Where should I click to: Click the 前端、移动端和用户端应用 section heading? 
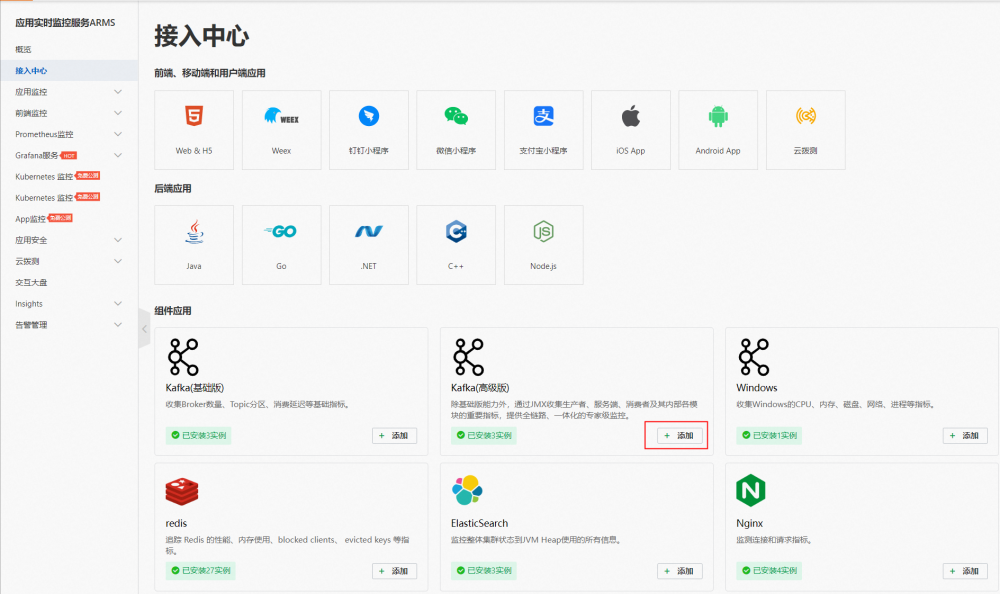pyautogui.click(x=210, y=73)
